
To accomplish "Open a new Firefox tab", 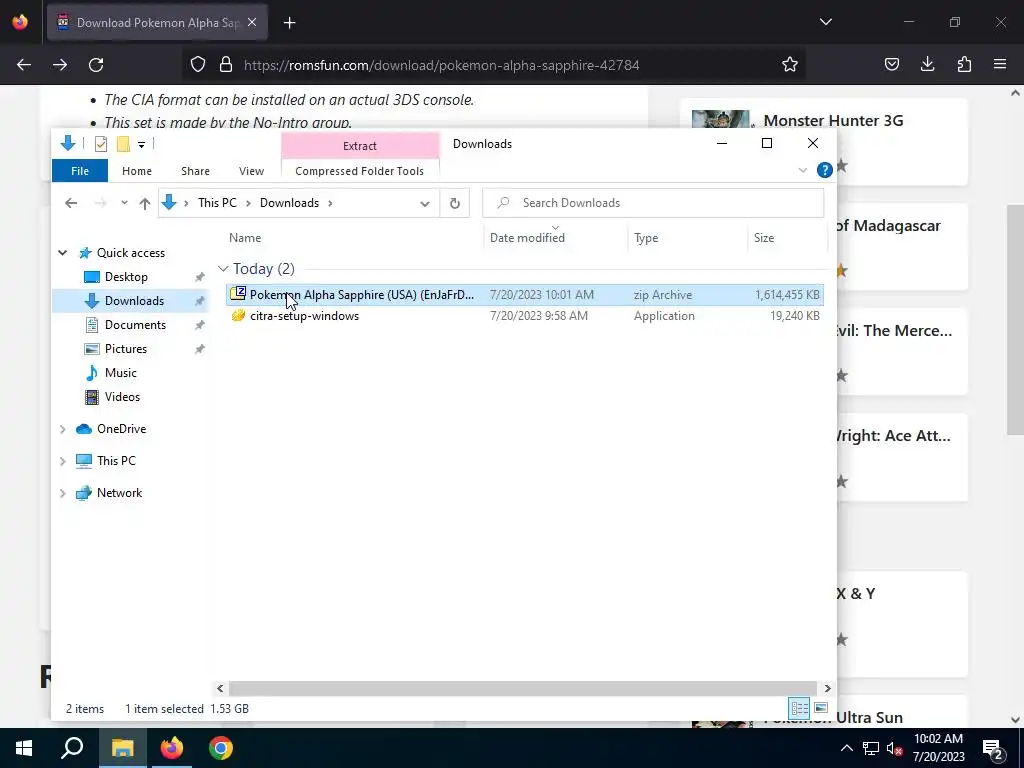I will click(x=289, y=23).
